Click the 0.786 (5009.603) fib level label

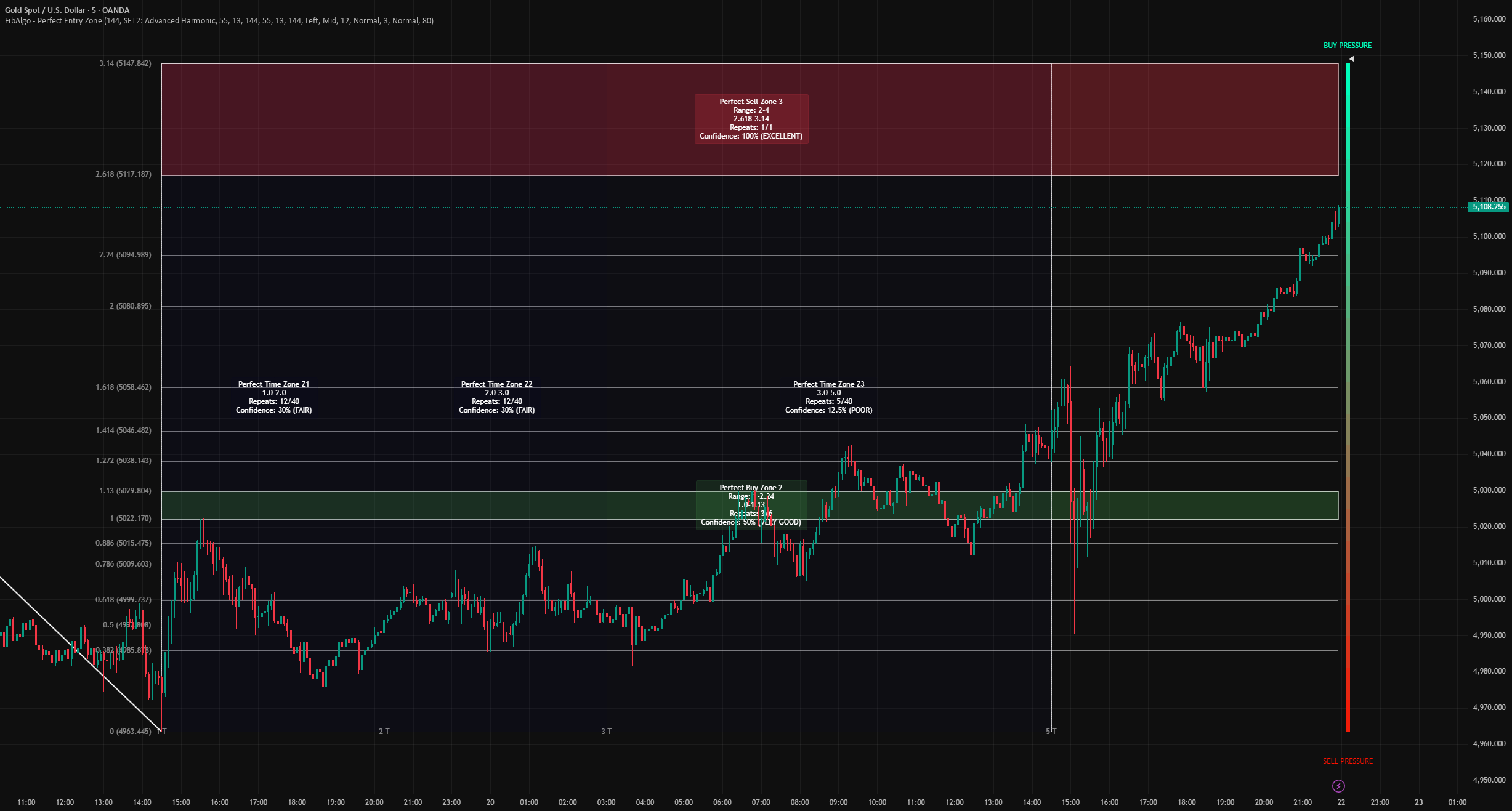[123, 564]
